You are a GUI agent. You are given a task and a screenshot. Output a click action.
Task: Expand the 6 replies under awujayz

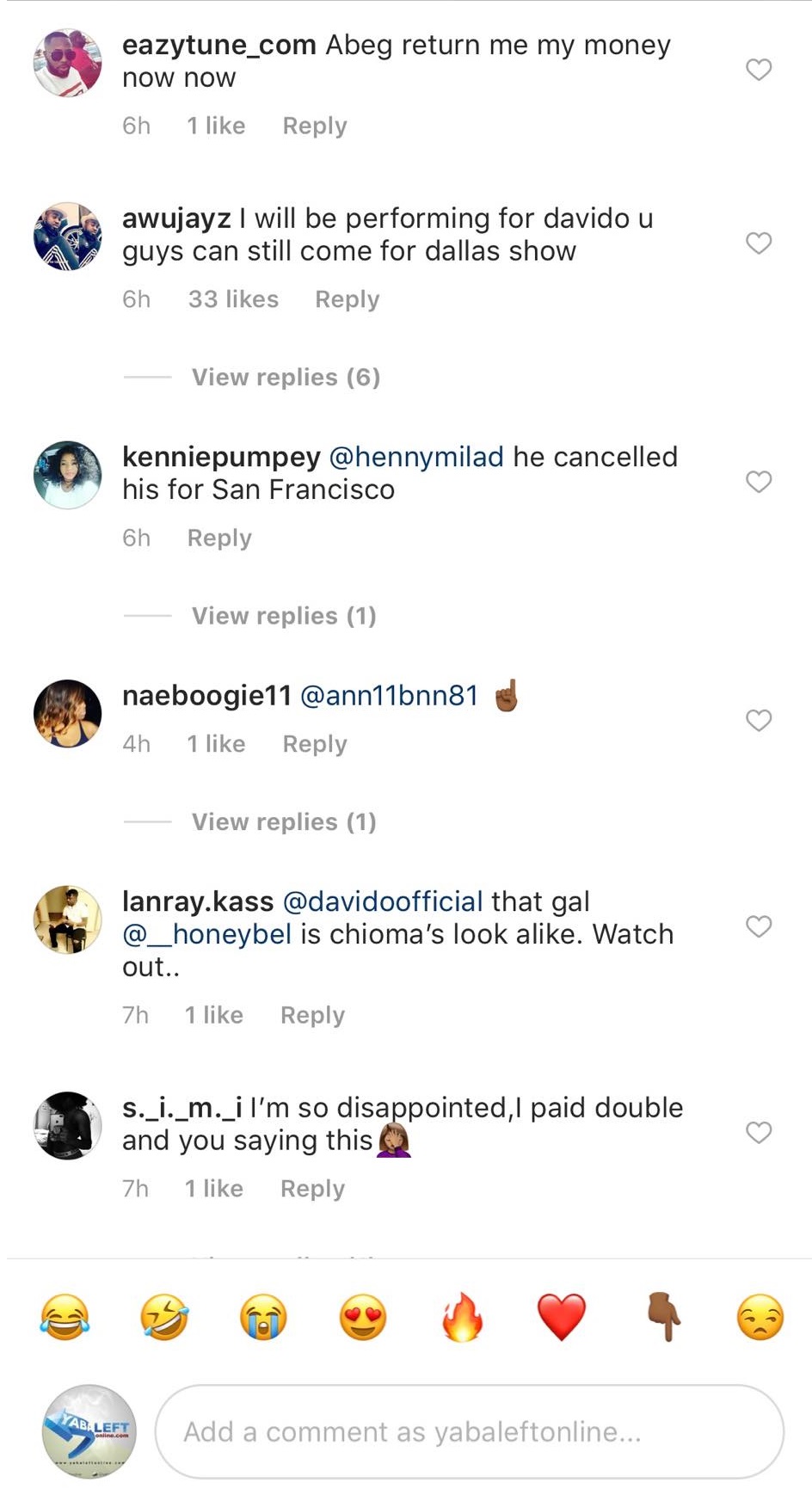(x=286, y=377)
